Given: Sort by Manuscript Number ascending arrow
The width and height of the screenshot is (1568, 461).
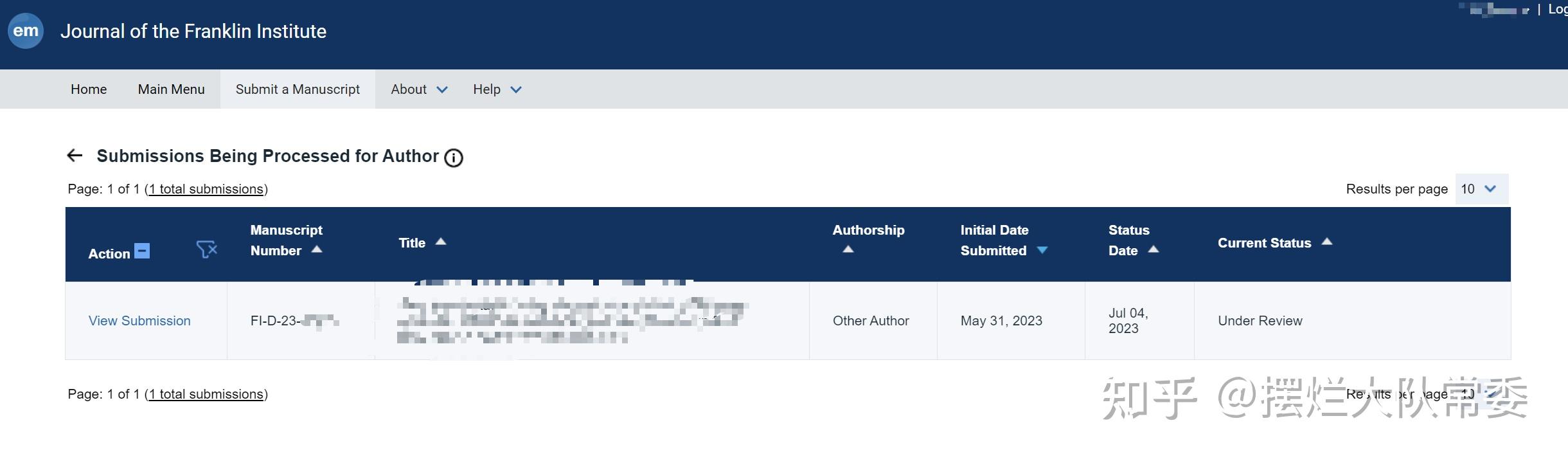Looking at the screenshot, I should tap(317, 249).
